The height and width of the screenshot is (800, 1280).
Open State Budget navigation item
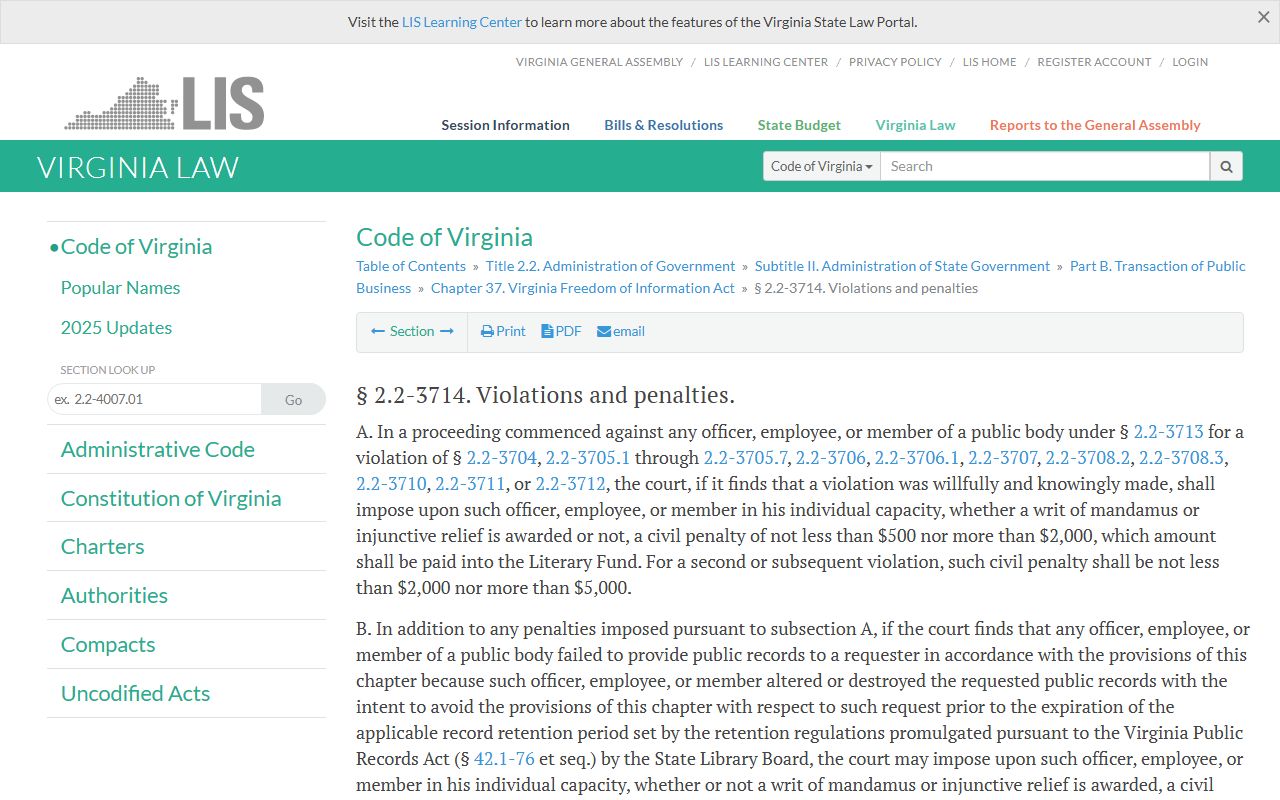point(799,125)
